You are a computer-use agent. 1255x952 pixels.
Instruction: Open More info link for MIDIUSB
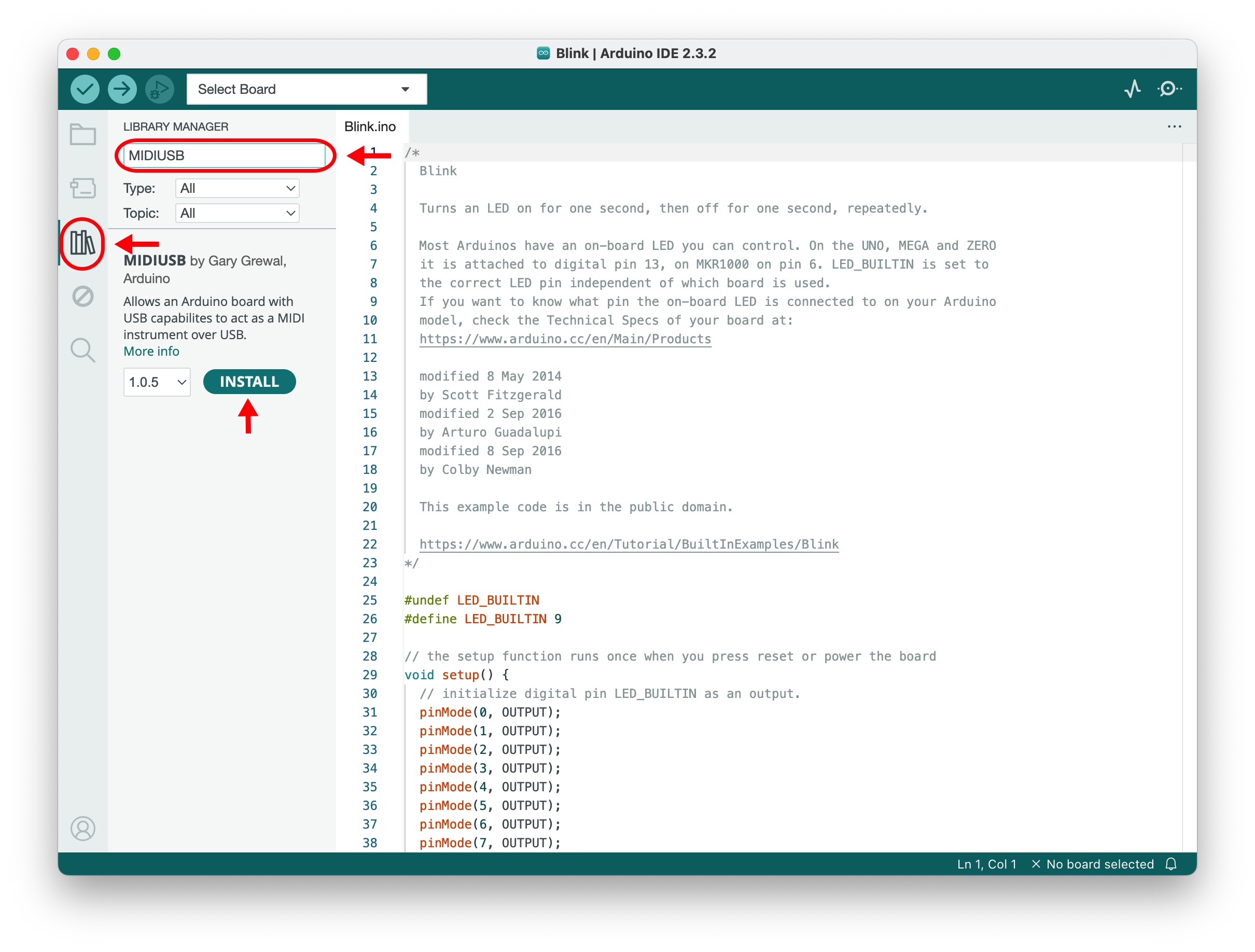tap(151, 351)
